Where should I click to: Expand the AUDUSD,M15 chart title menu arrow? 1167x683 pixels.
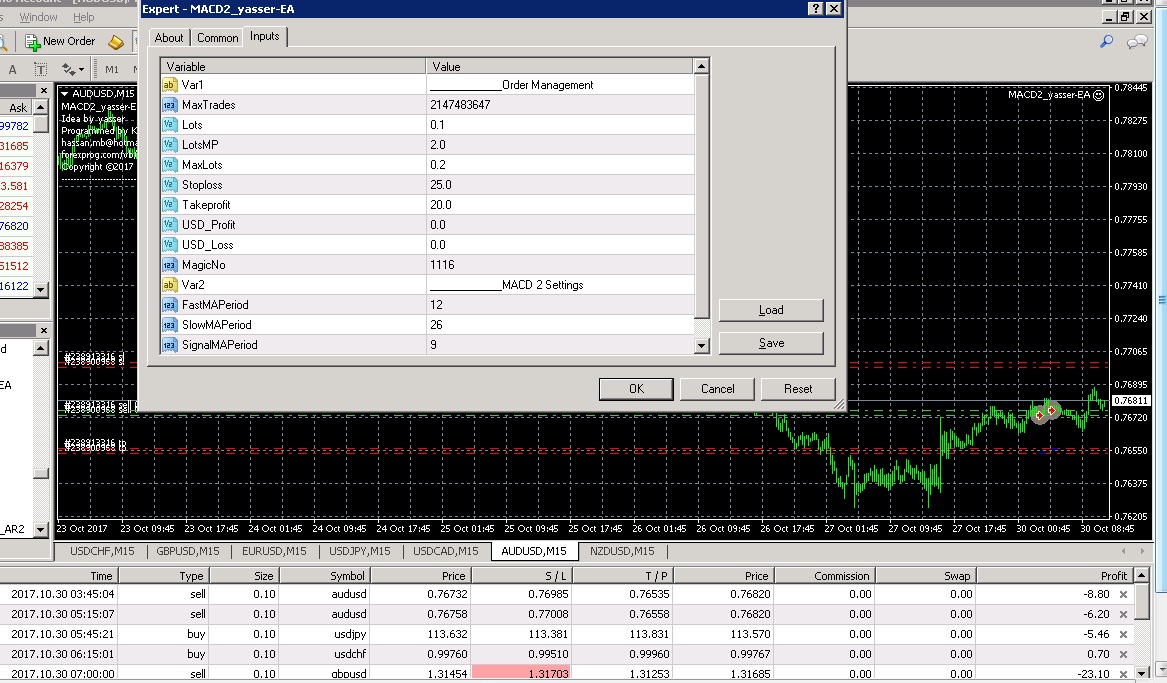(x=65, y=94)
